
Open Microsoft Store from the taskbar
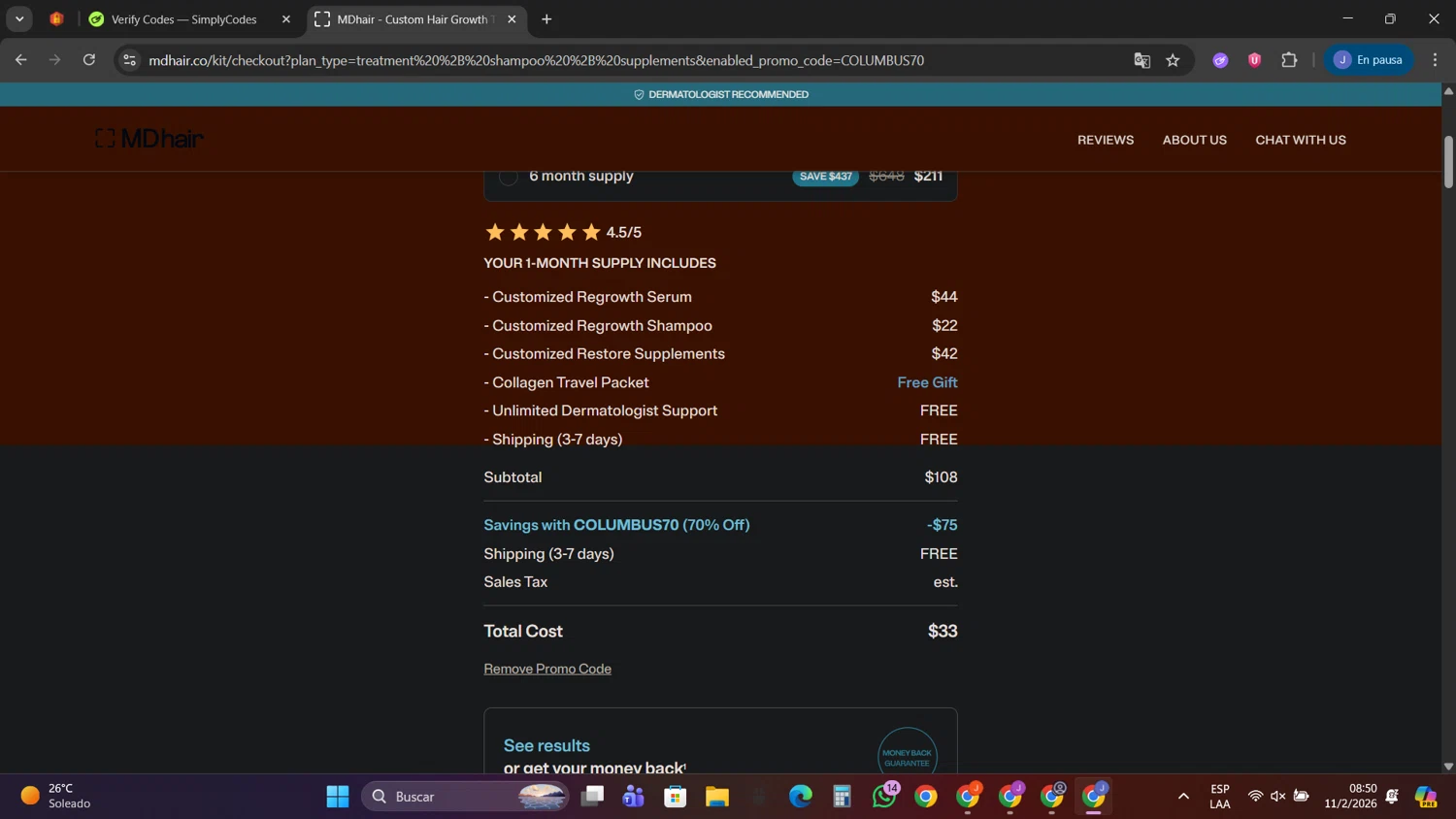(x=676, y=797)
